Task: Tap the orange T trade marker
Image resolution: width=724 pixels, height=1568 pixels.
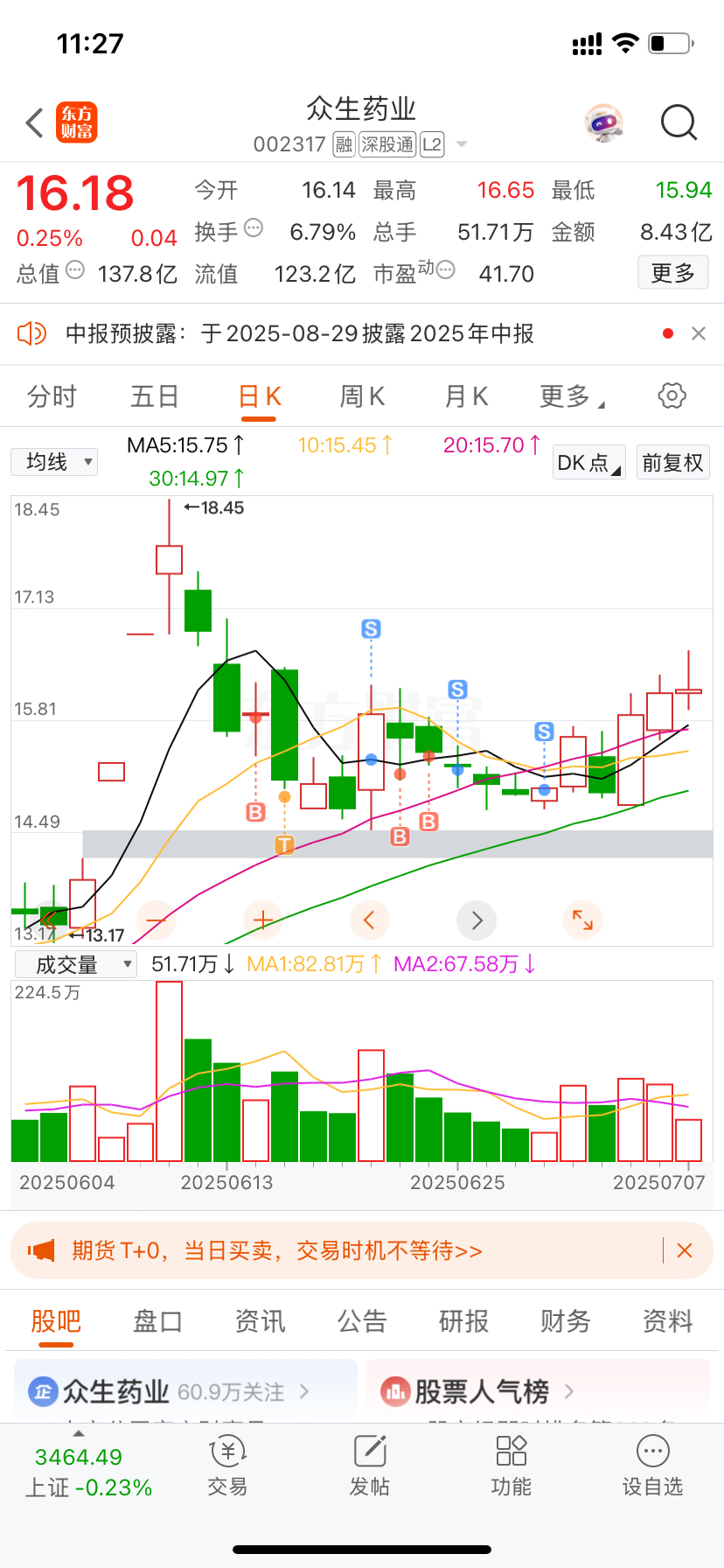Action: (284, 844)
